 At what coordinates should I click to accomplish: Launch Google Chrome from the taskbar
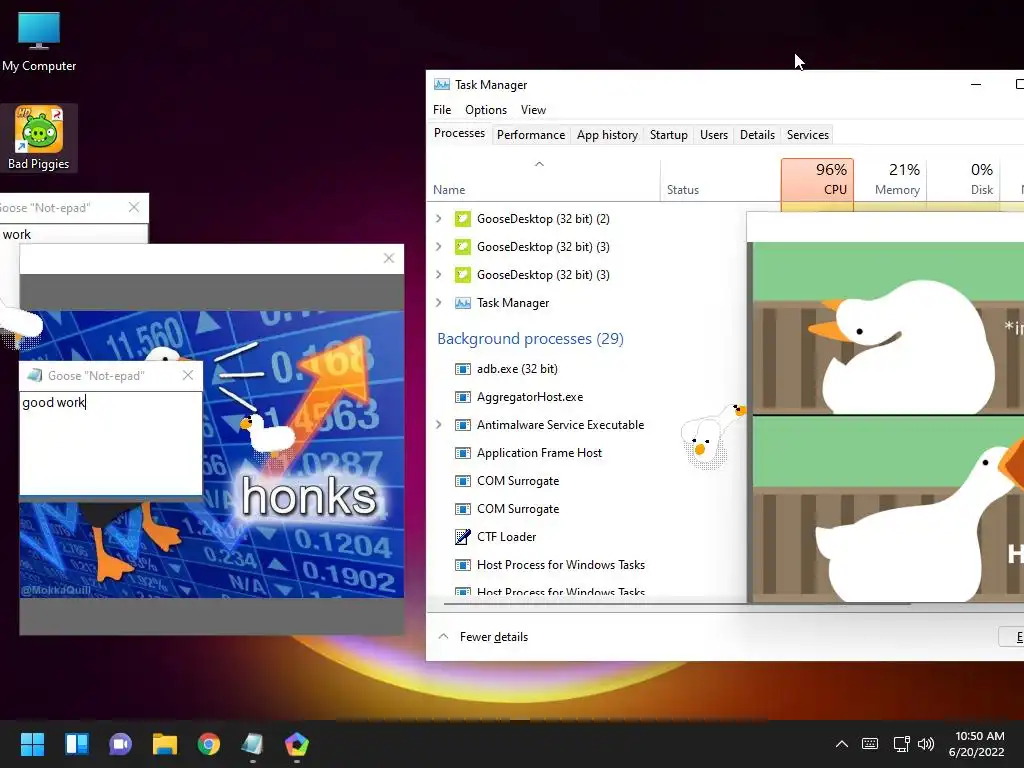[x=209, y=744]
